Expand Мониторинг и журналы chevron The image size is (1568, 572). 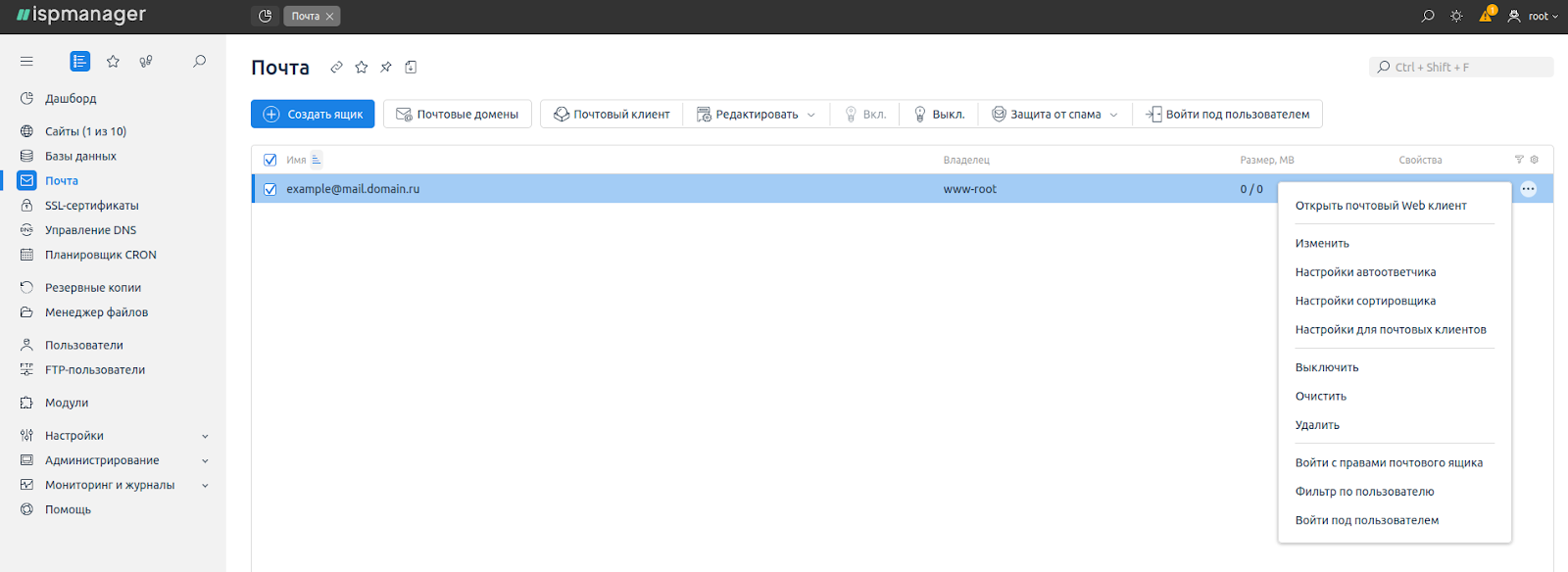click(x=205, y=485)
